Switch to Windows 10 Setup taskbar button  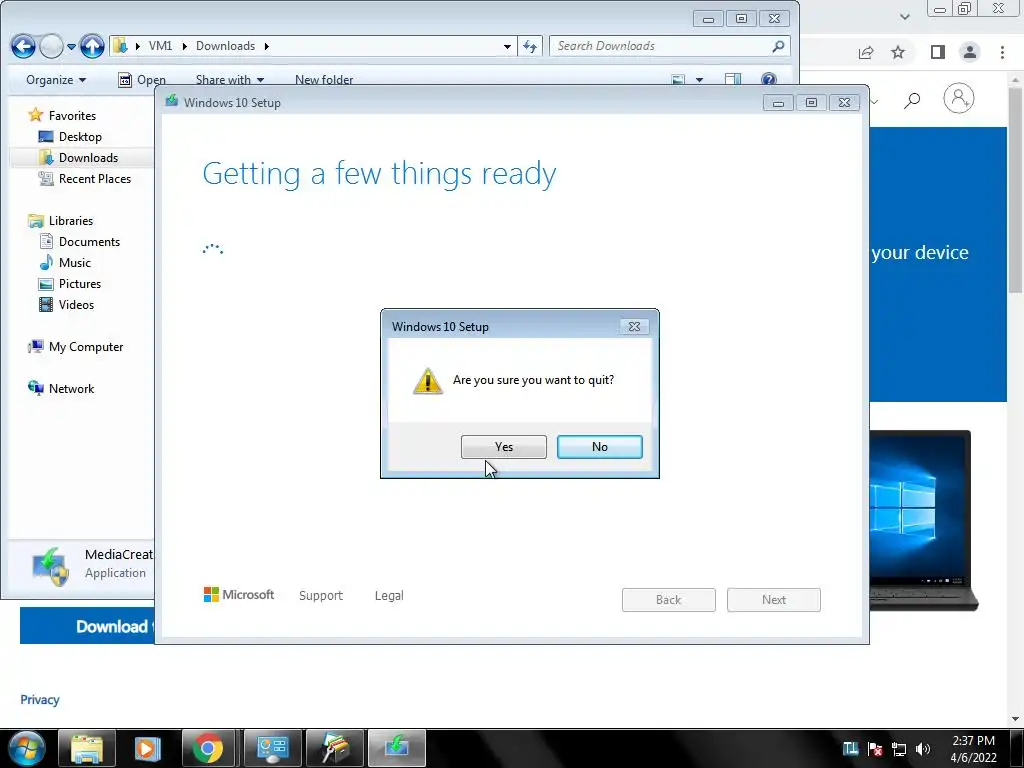(x=397, y=748)
